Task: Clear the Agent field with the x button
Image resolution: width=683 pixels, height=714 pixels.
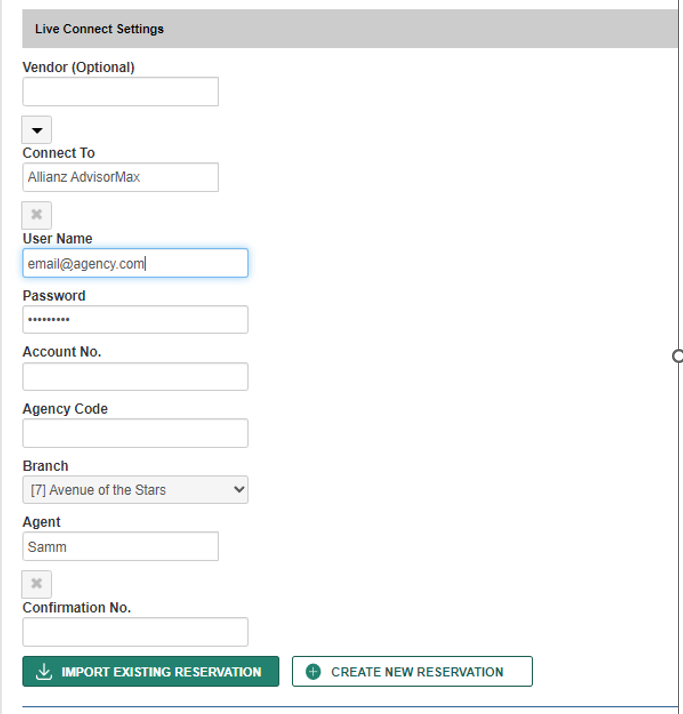Action: (x=36, y=584)
